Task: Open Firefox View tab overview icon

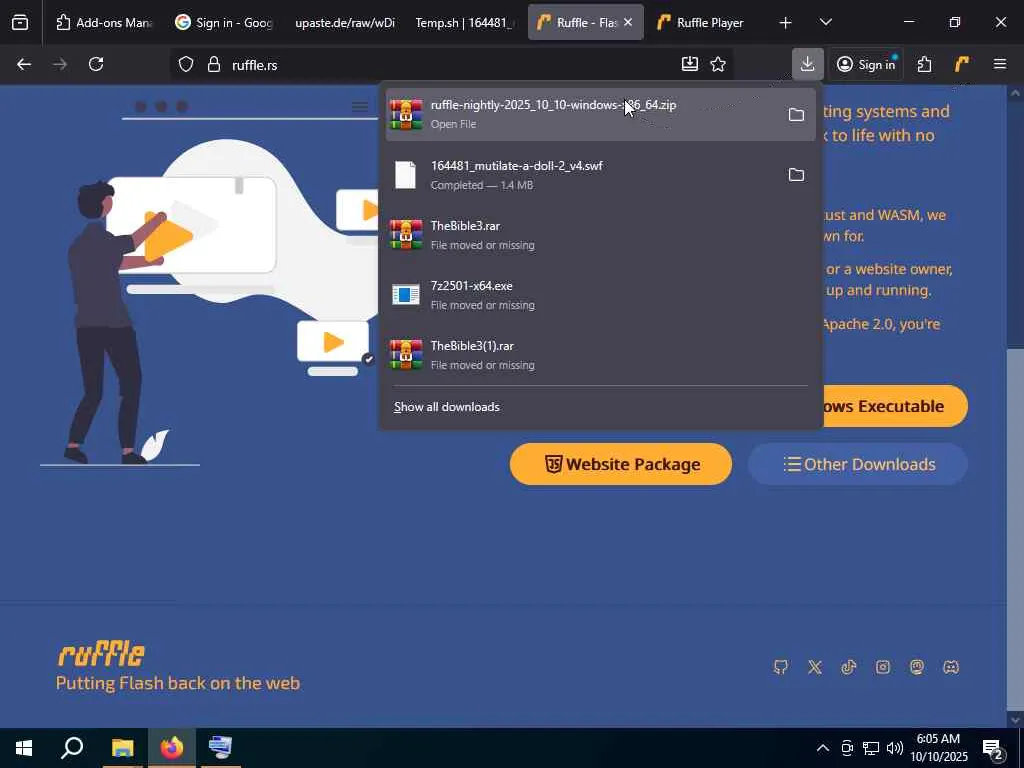Action: click(x=20, y=22)
